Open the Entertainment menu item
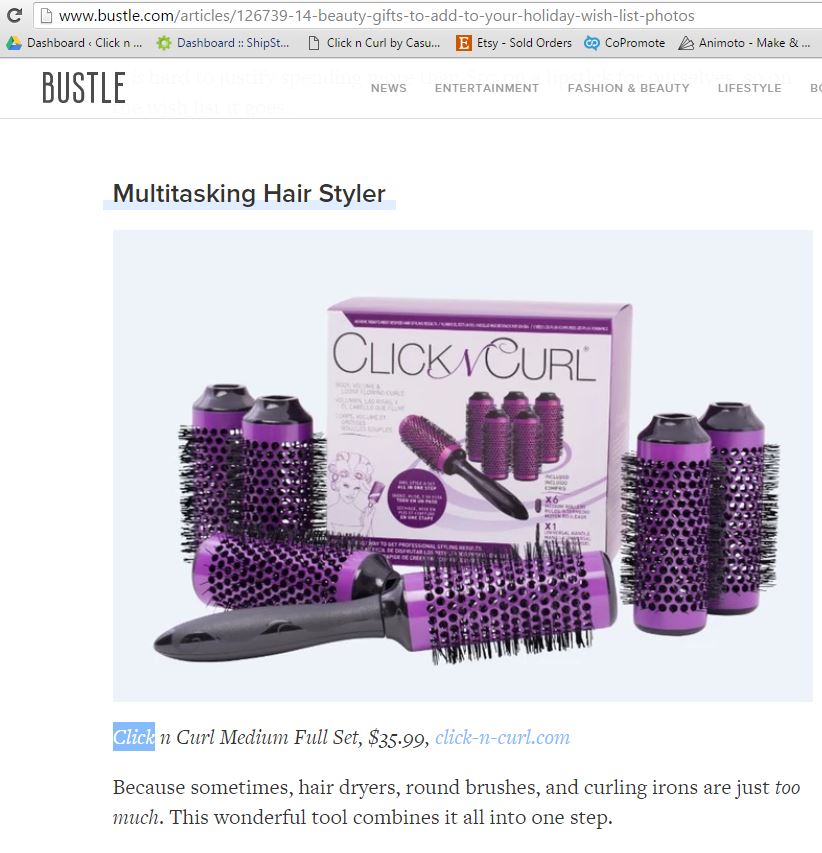822x853 pixels. point(486,88)
